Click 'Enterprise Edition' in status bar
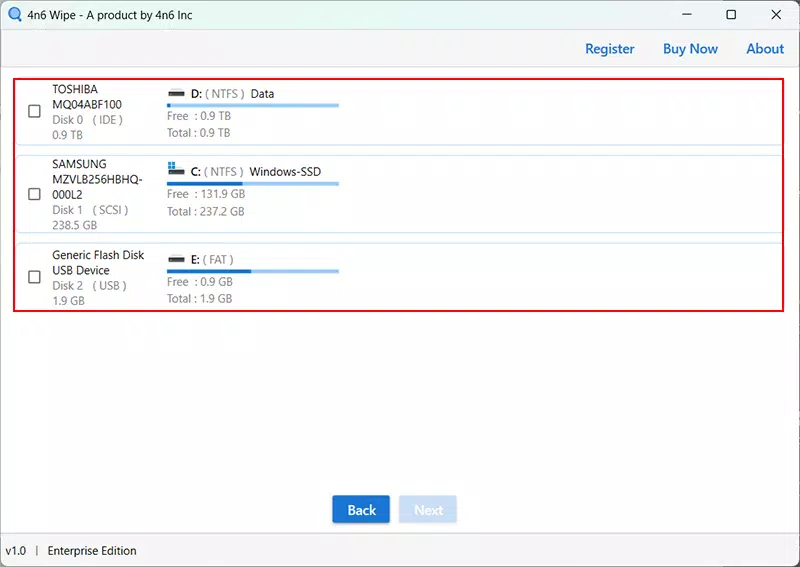 (x=92, y=551)
